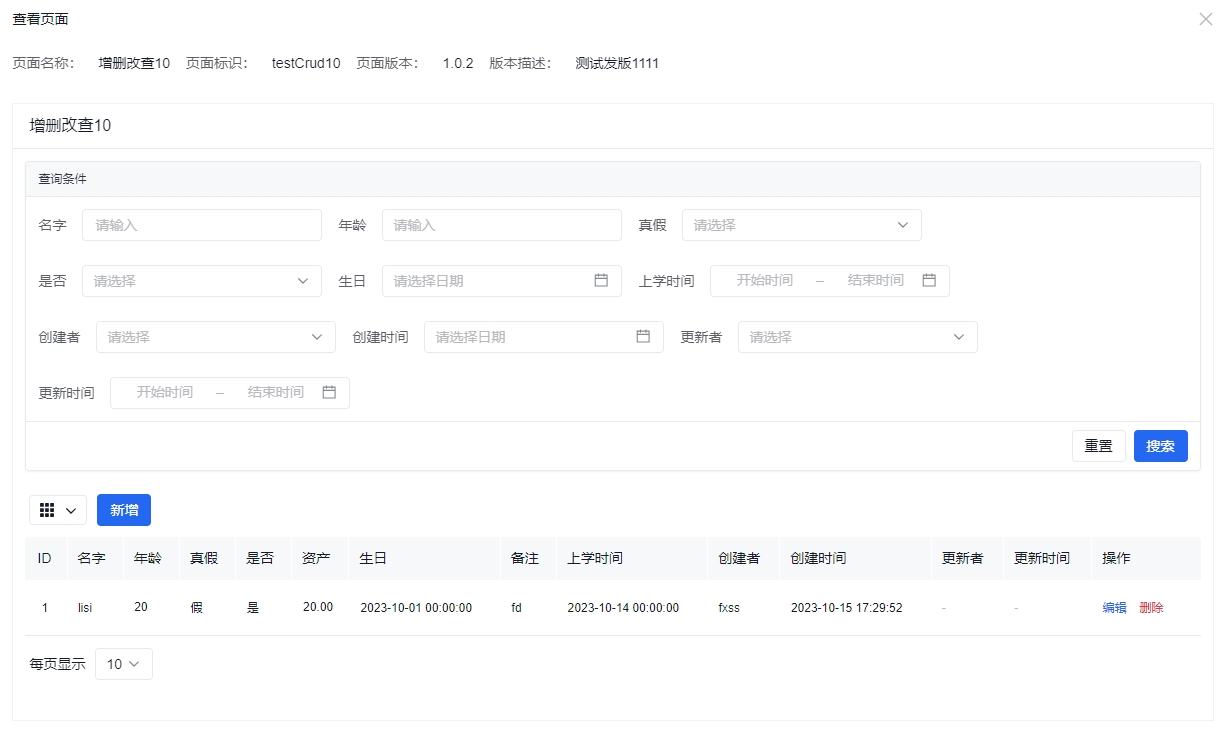Click 结束时间 in 更新时间 range
This screenshot has height=737, width=1229.
click(x=275, y=393)
